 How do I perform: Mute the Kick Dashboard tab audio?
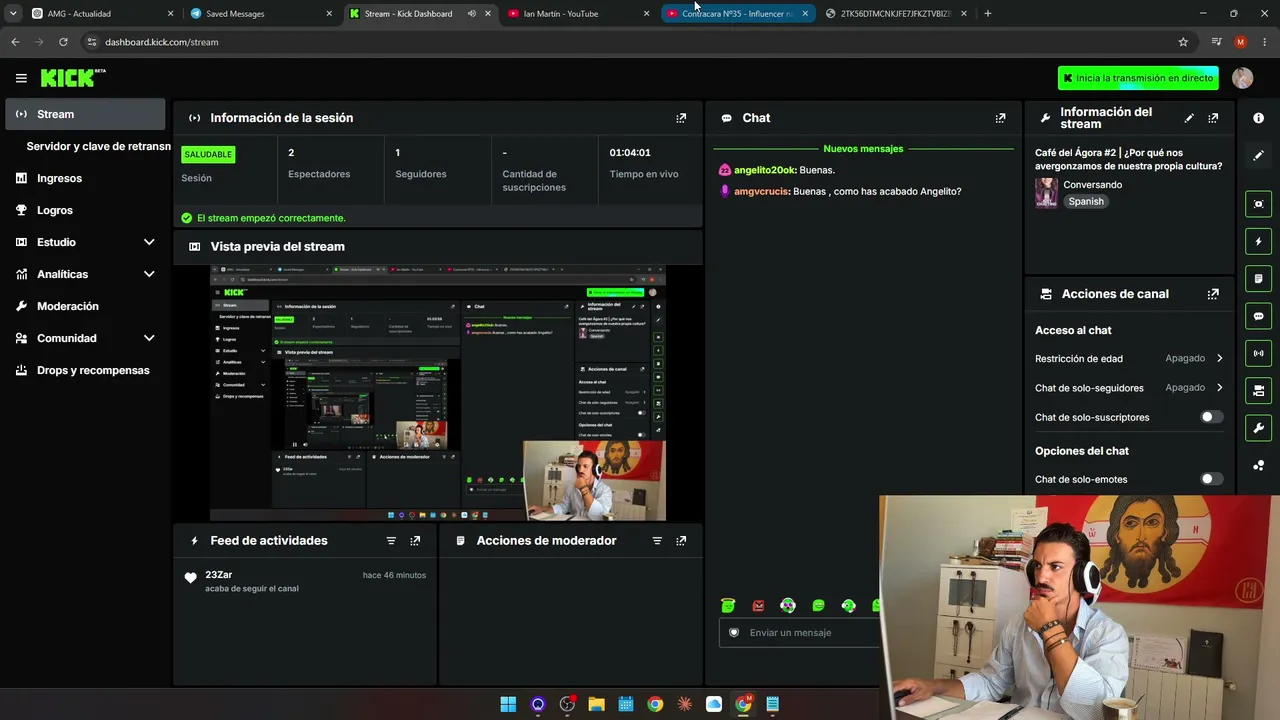[x=472, y=14]
